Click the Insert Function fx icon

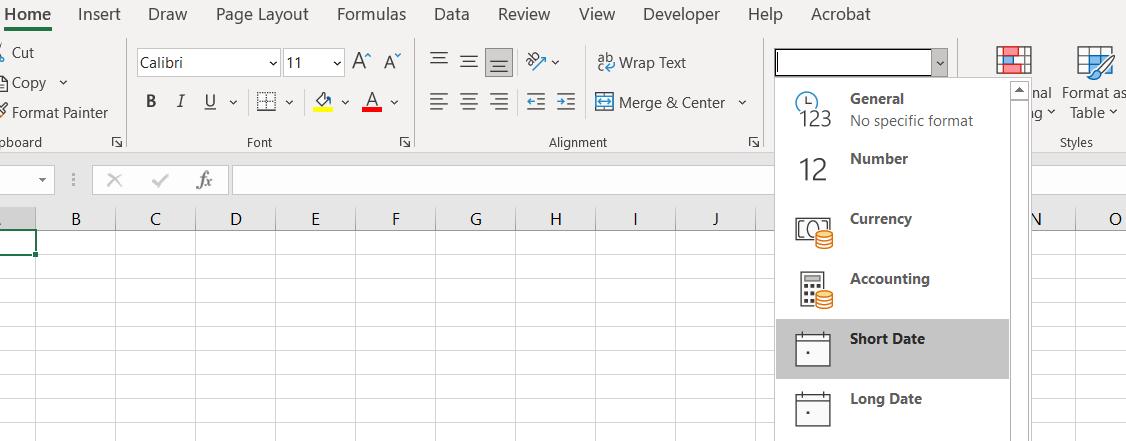204,180
